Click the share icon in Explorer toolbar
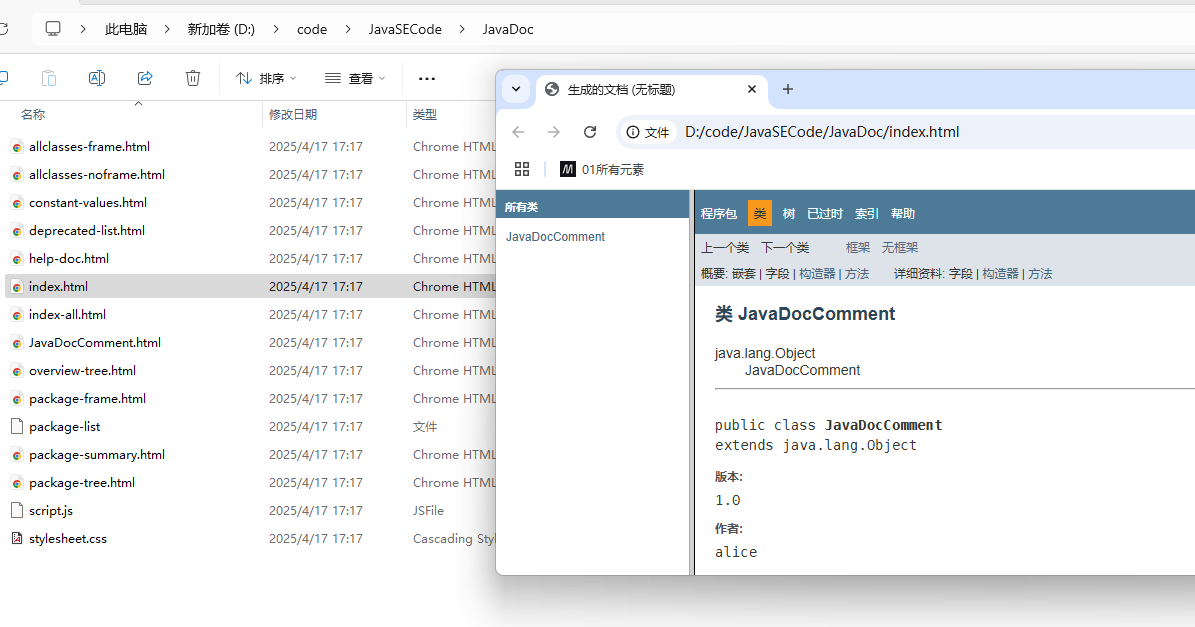Viewport: 1195px width, 627px height. click(x=145, y=78)
